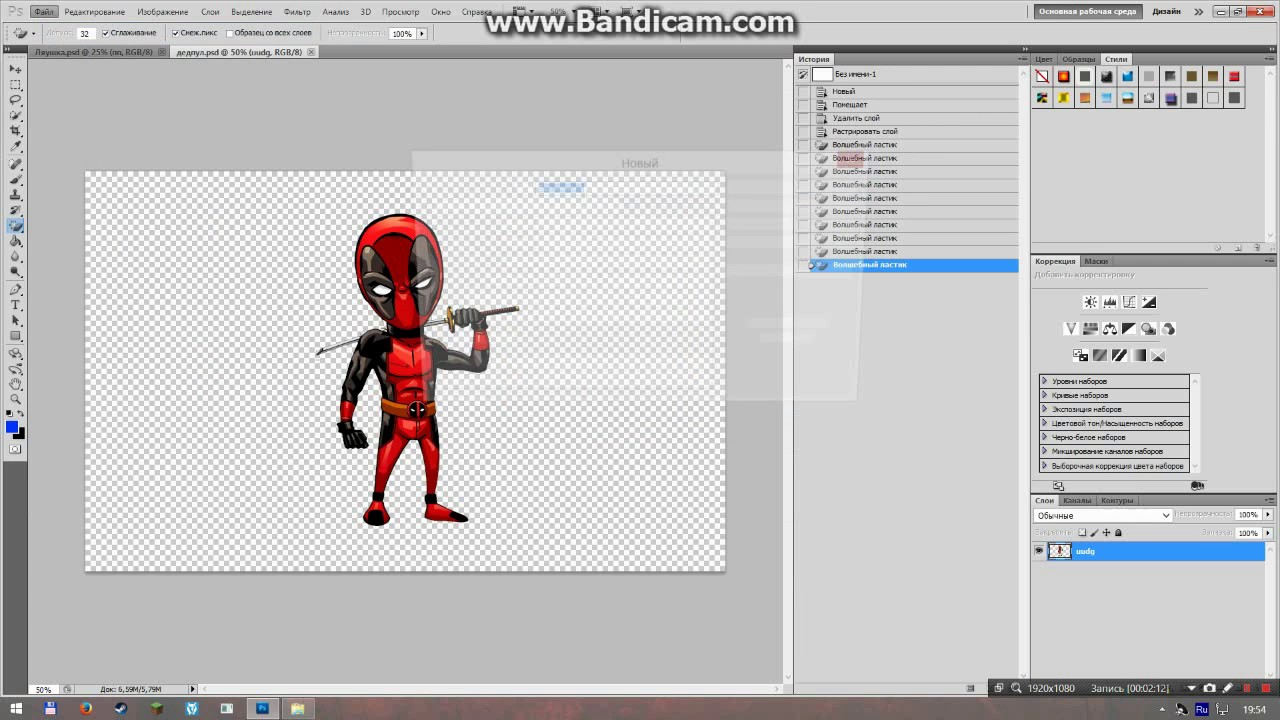The width and height of the screenshot is (1280, 720).
Task: Toggle lock position for layer
Action: click(x=1106, y=533)
